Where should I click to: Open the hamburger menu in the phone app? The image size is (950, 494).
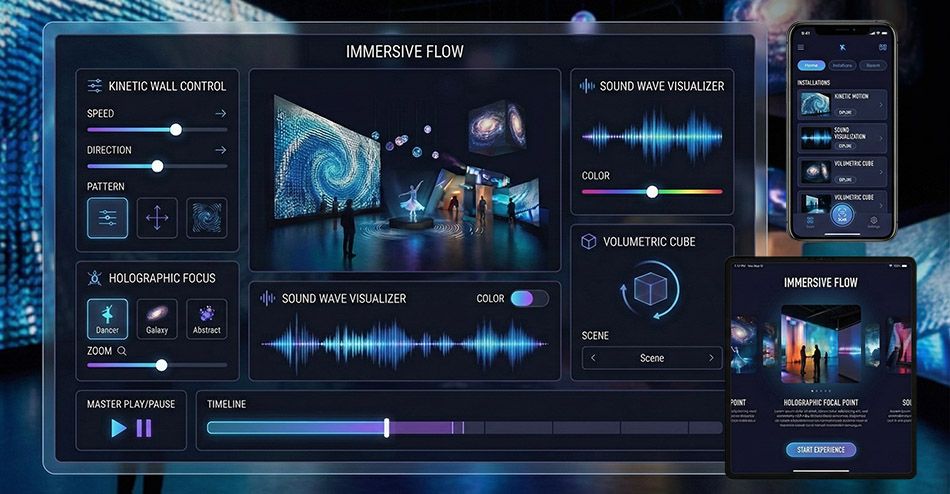[x=801, y=48]
